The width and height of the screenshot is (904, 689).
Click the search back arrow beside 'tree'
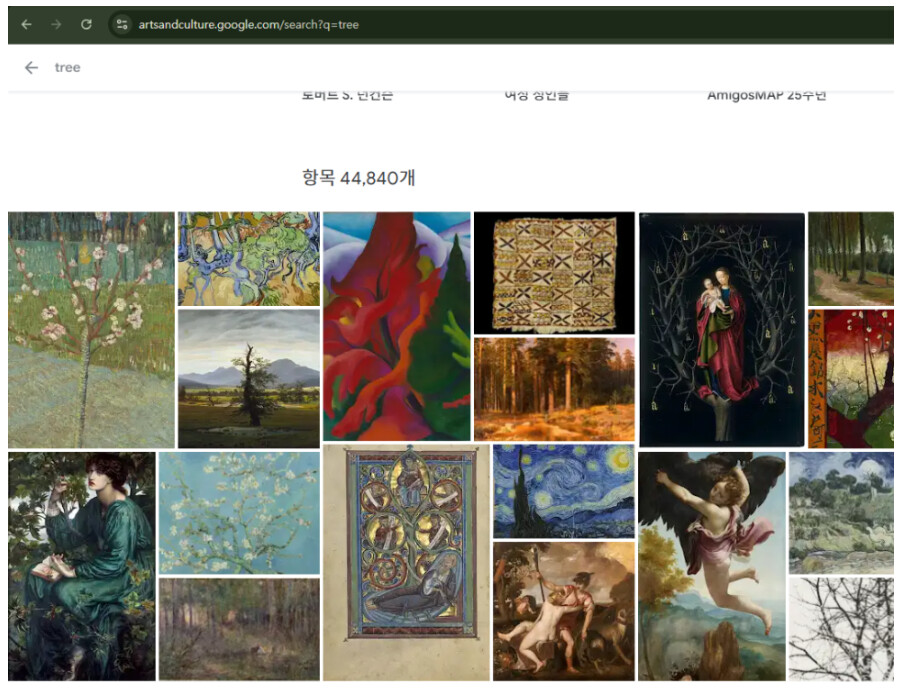click(32, 67)
